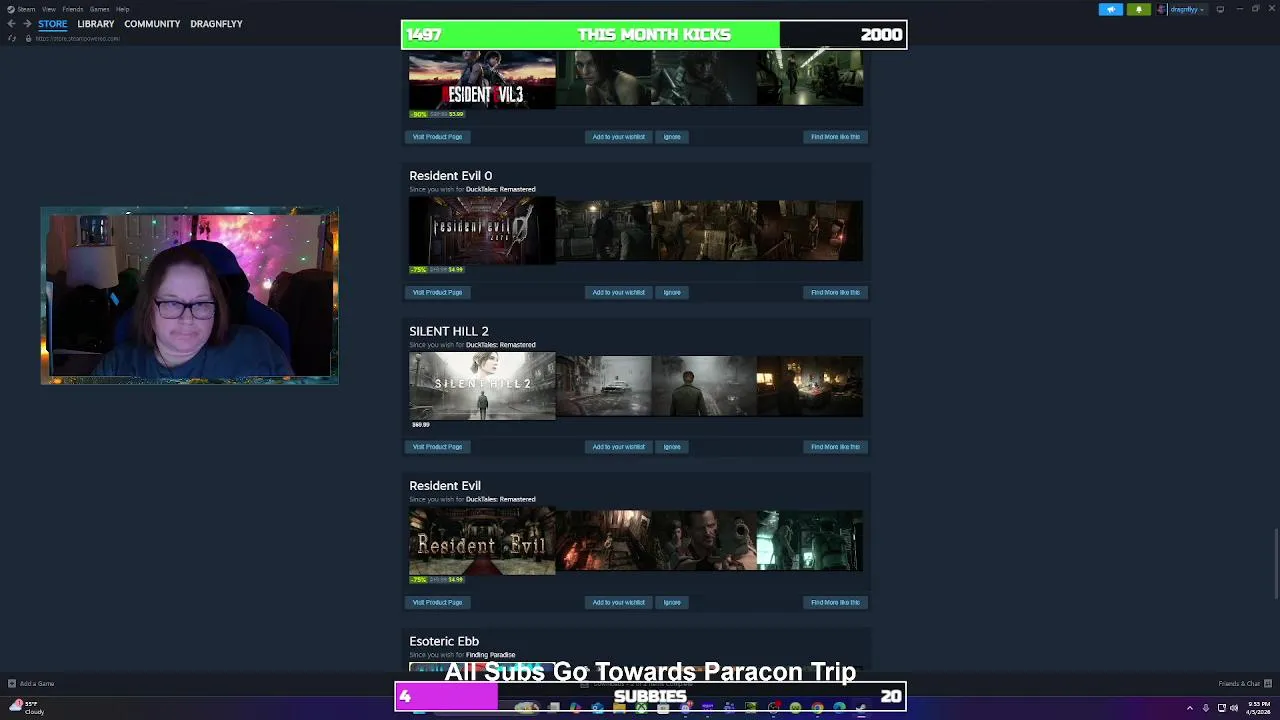Ignore Resident Evil 3 recommendation
This screenshot has width=1280, height=720.
(x=672, y=137)
